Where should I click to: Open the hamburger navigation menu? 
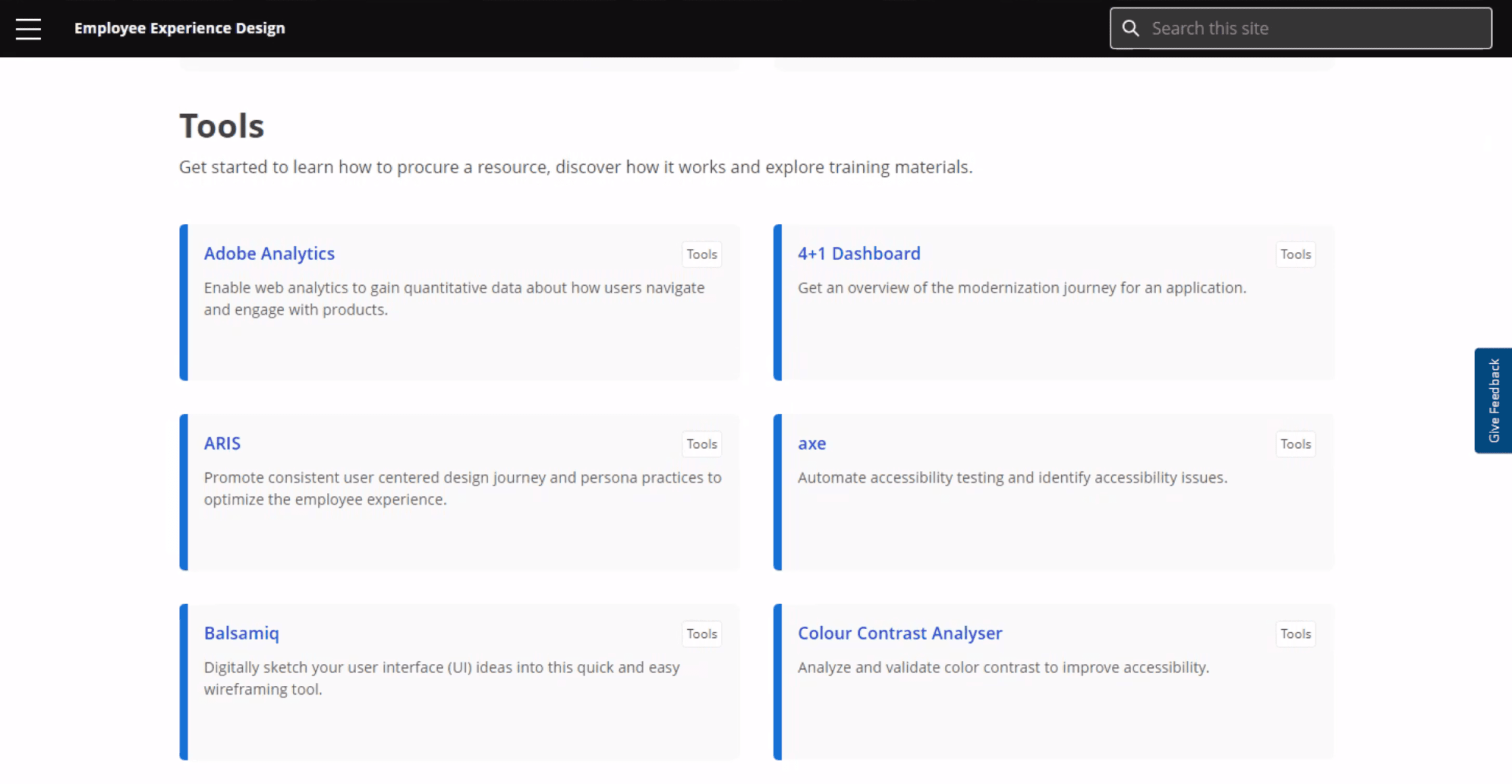click(x=28, y=28)
